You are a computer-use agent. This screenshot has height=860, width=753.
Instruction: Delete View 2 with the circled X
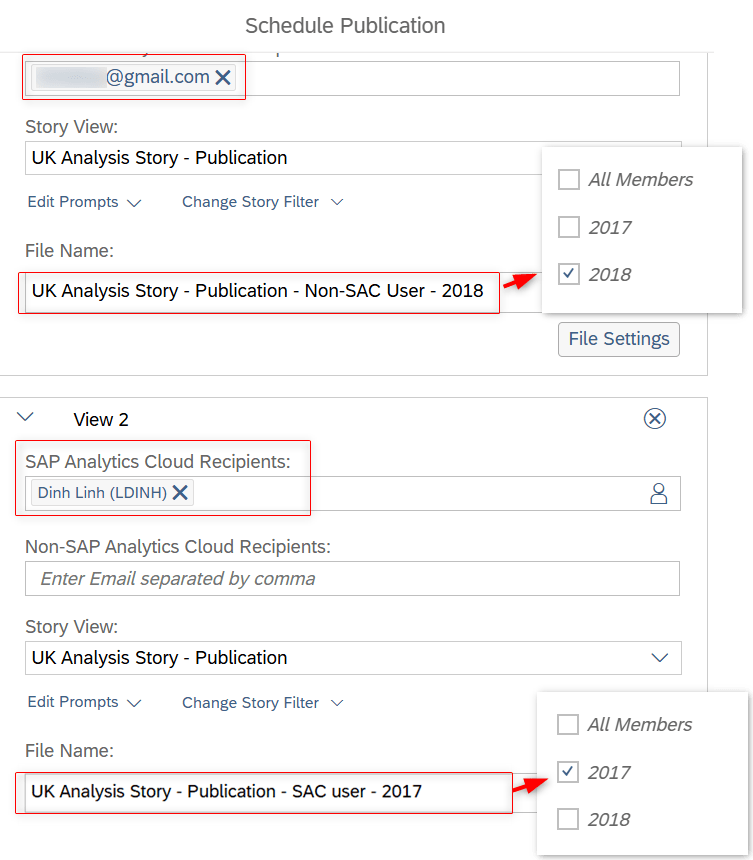click(654, 419)
